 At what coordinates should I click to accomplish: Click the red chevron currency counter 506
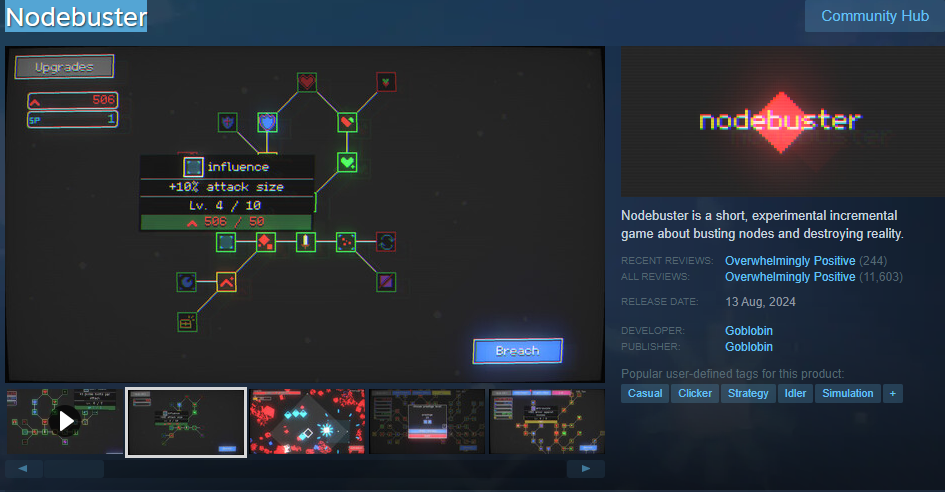[x=72, y=101]
